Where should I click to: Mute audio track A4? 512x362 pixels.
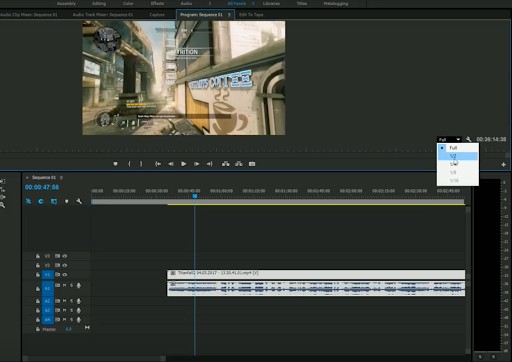click(65, 320)
